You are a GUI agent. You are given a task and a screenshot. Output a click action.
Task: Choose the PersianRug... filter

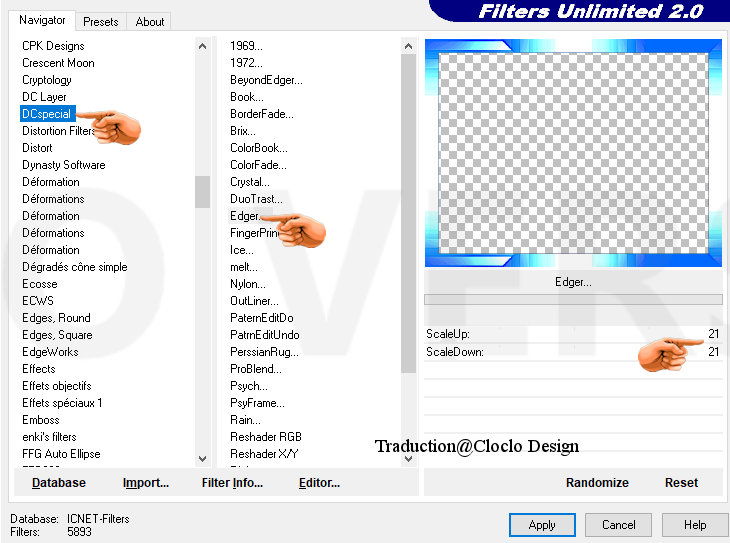click(x=264, y=352)
